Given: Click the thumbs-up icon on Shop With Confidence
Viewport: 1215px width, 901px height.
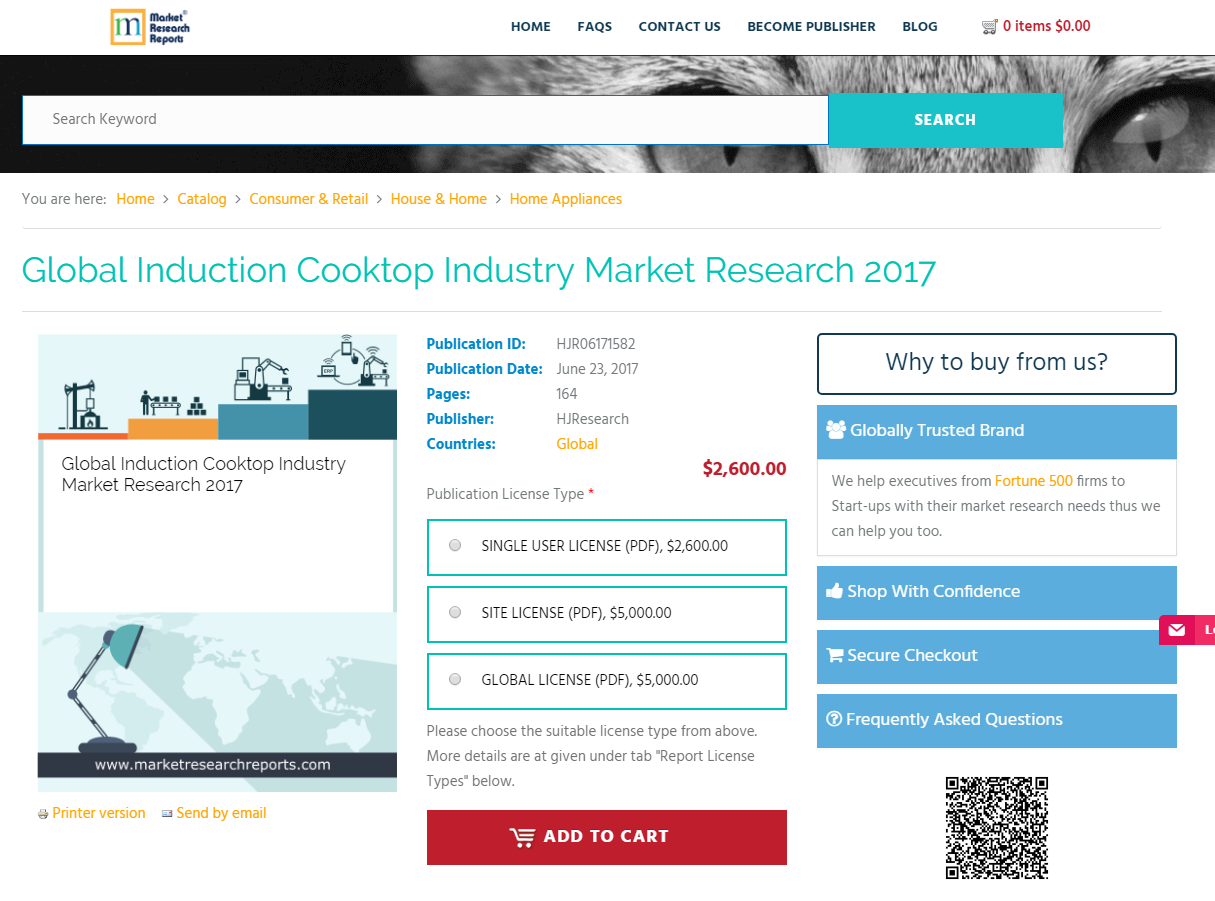Looking at the screenshot, I should click(x=835, y=591).
